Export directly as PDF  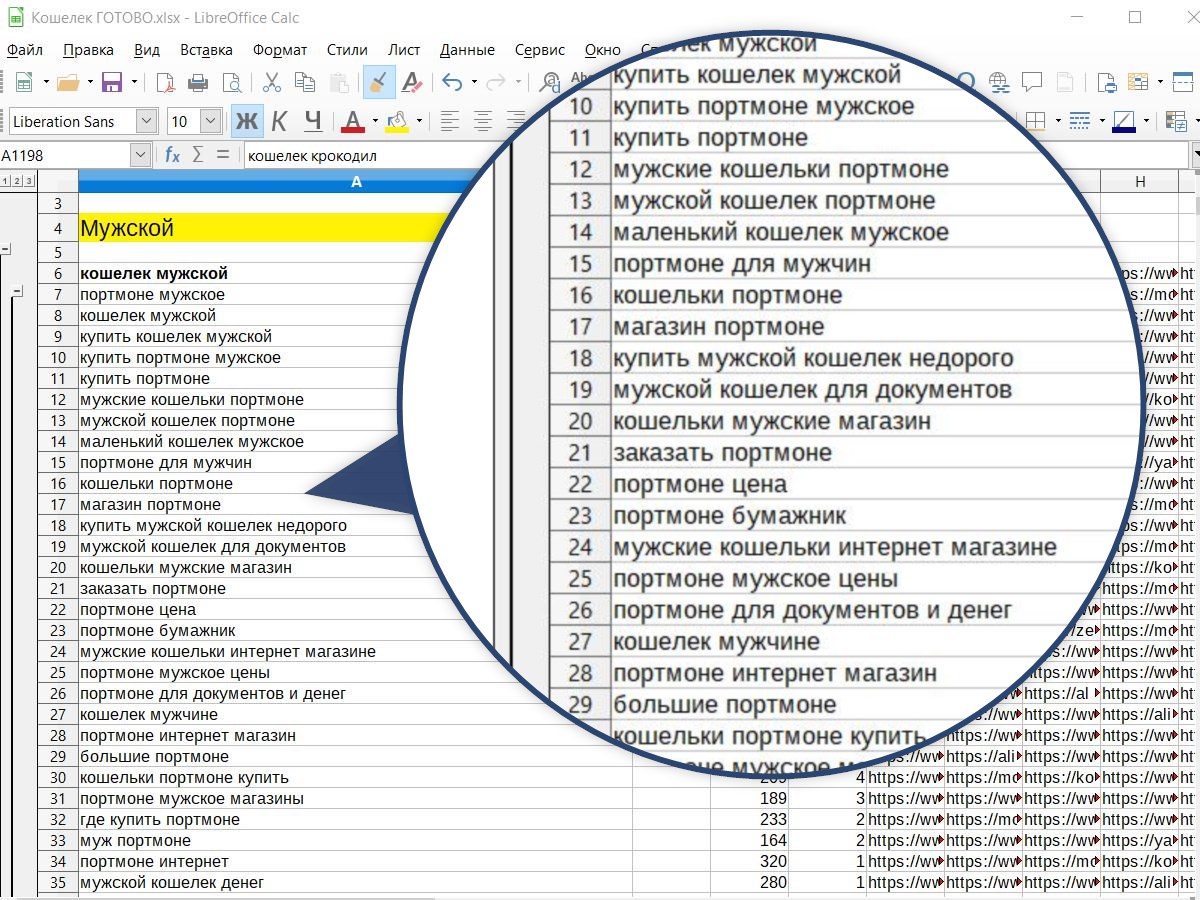(166, 82)
